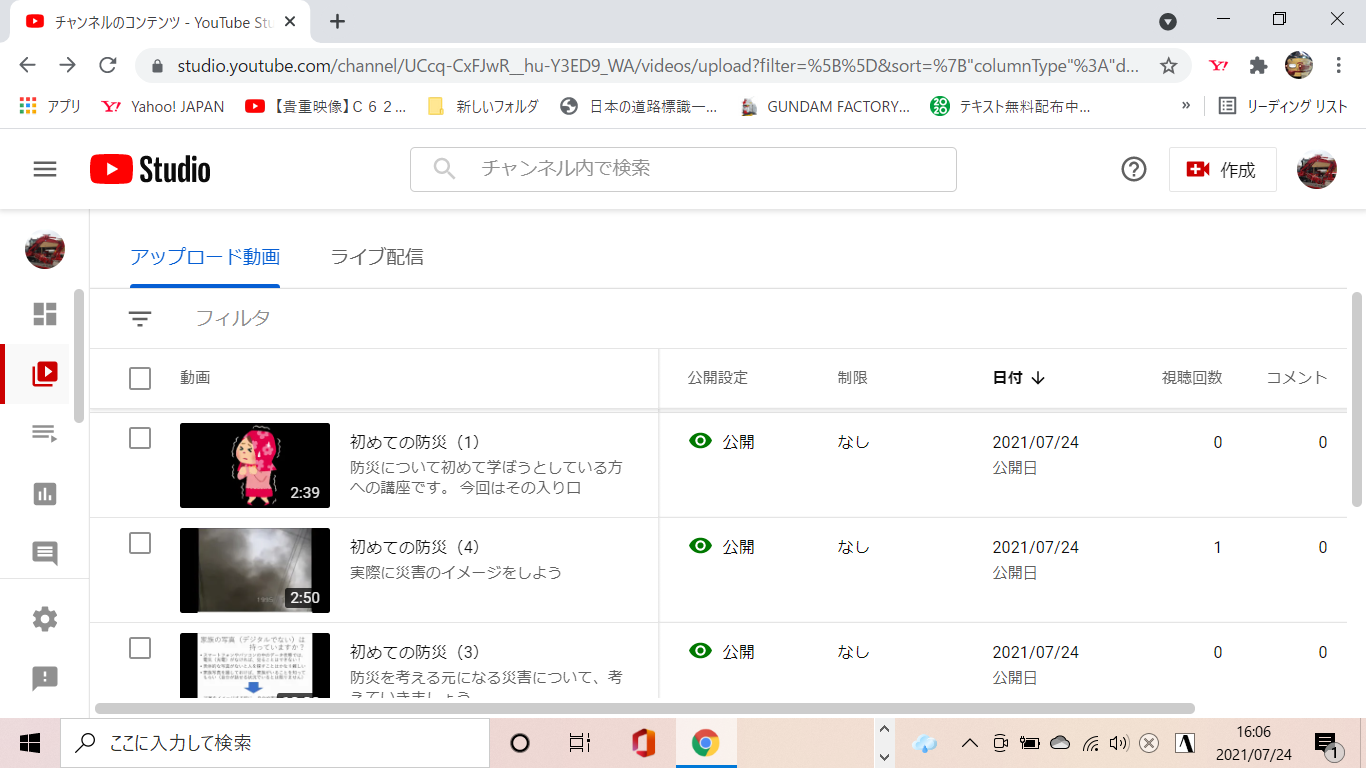
Task: Open visibility 公開 for 初めての防災（3）
Action: point(722,652)
